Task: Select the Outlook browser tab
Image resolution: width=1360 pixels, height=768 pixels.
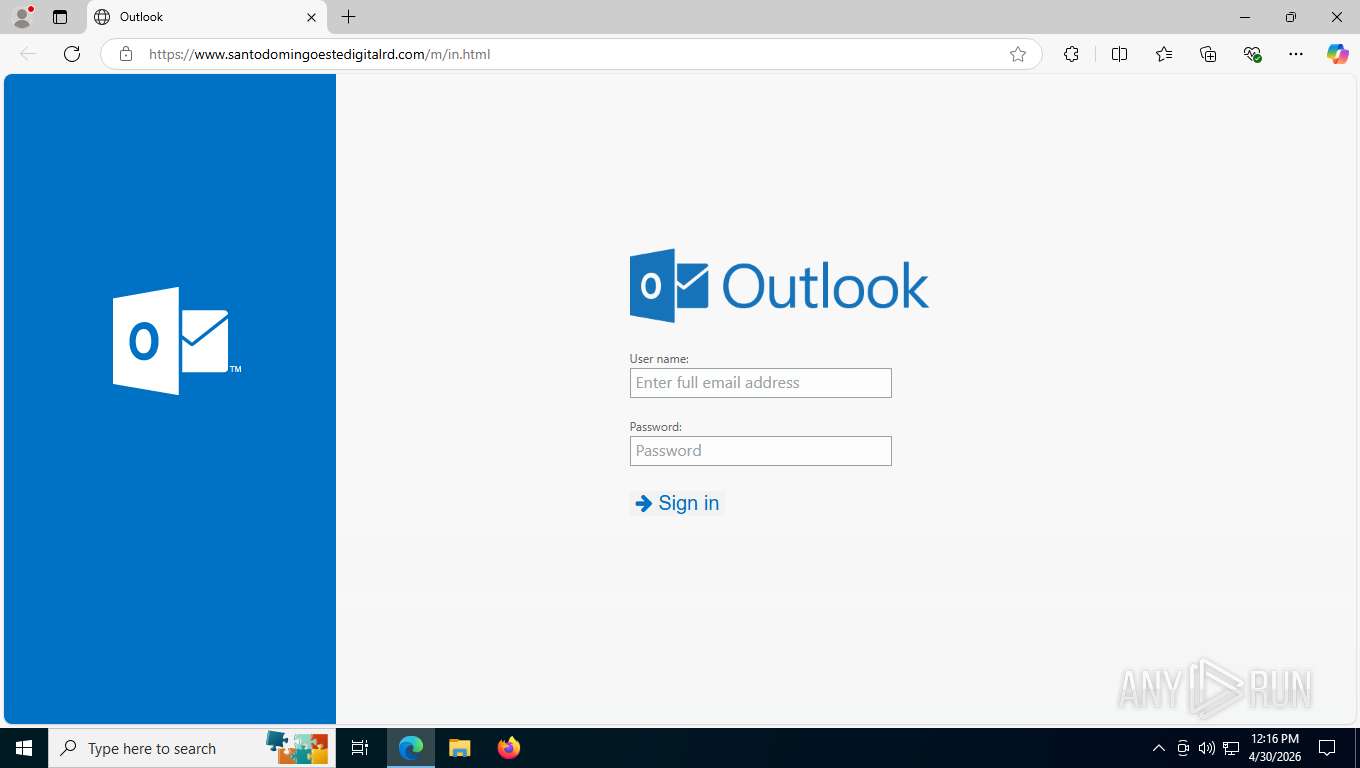Action: 207,17
